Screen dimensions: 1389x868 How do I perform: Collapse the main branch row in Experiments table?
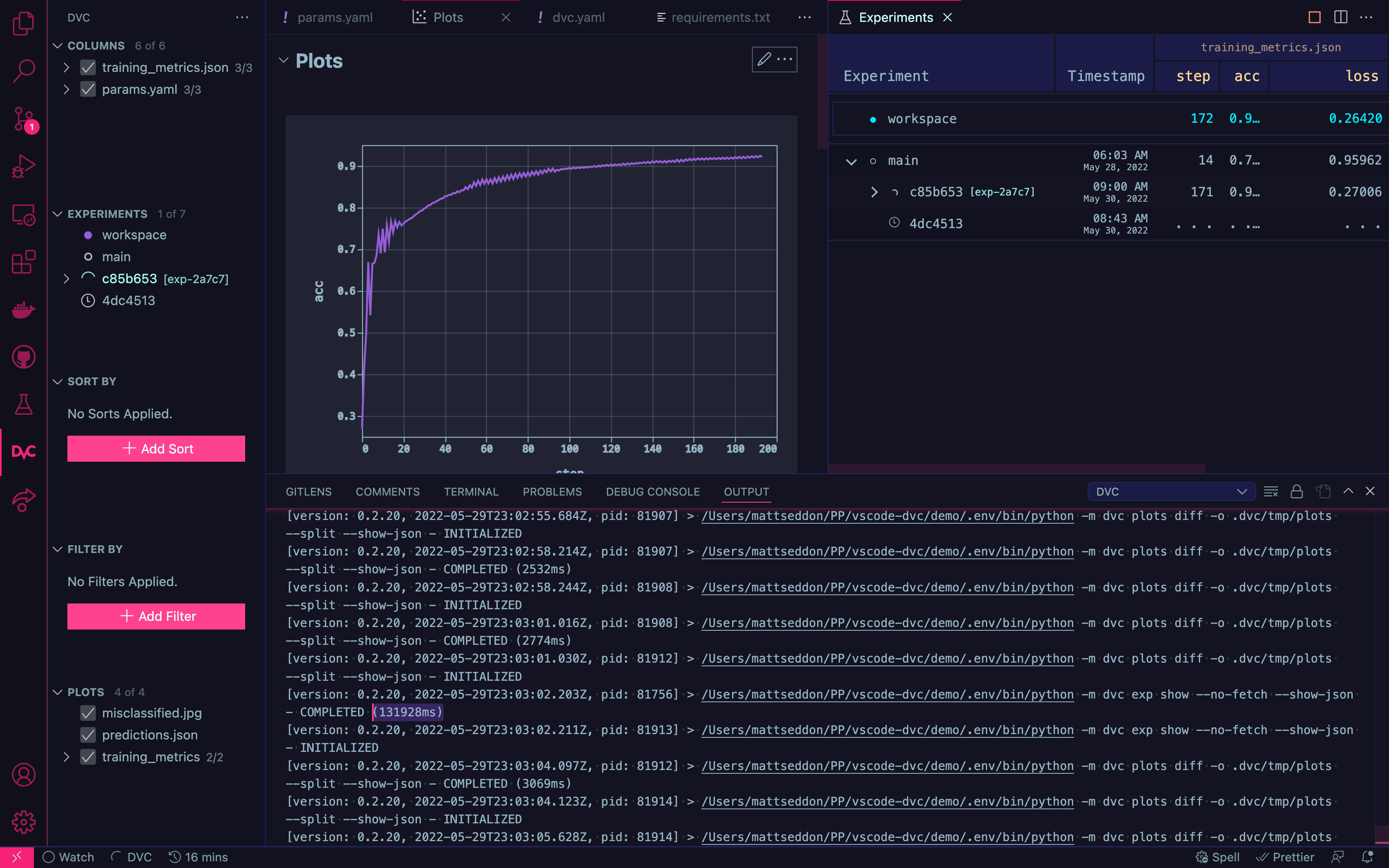(x=851, y=161)
